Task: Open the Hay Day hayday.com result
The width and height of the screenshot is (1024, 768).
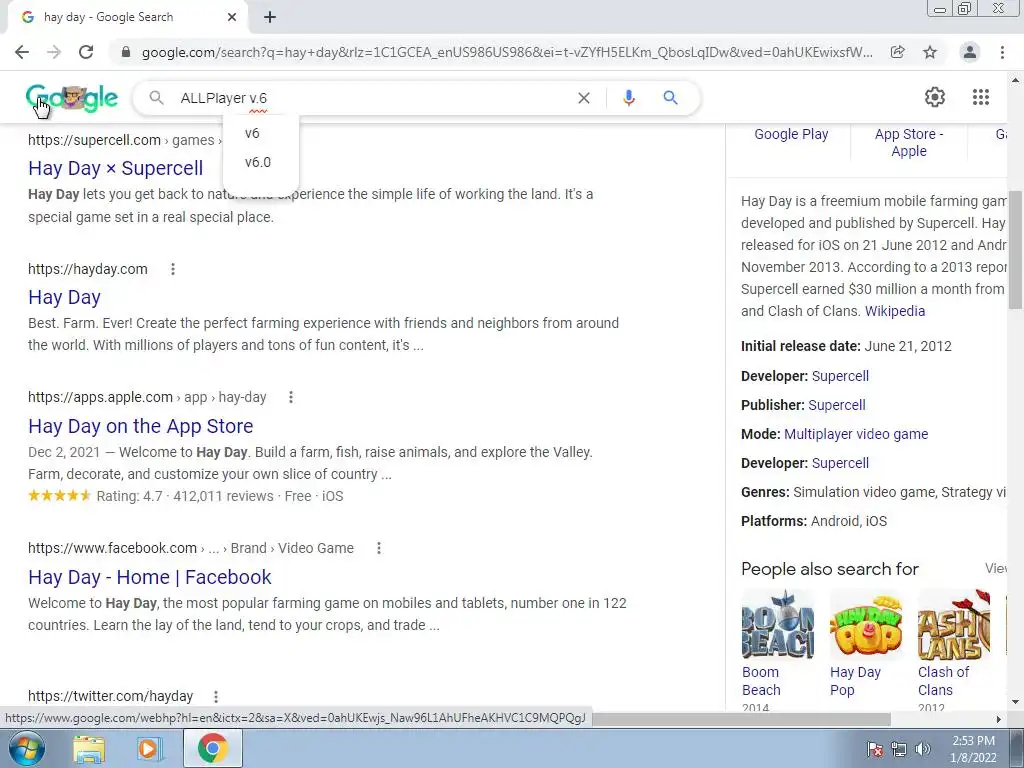Action: 65,298
